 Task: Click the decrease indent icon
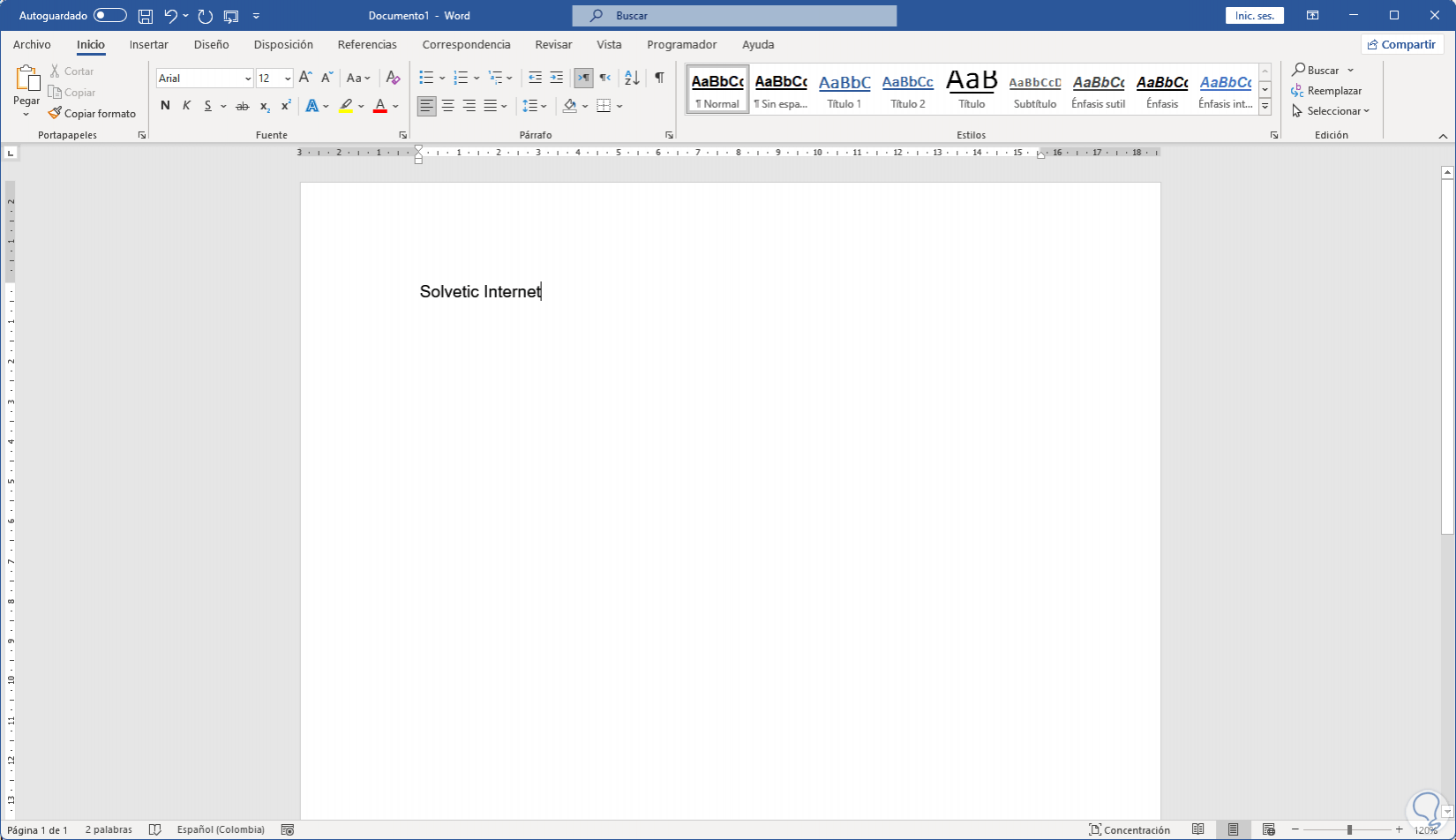click(535, 78)
